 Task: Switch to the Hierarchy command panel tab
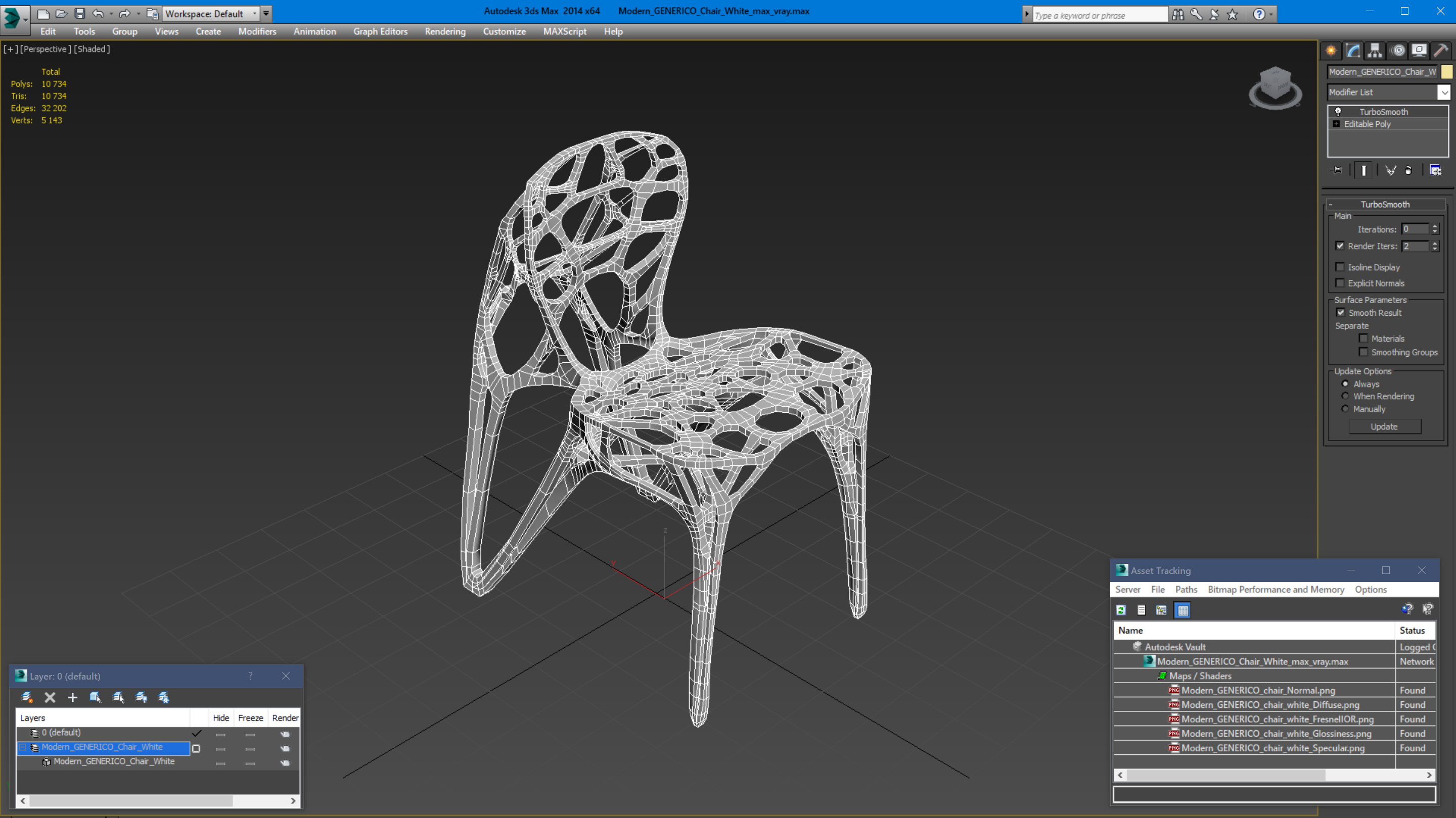click(x=1375, y=51)
